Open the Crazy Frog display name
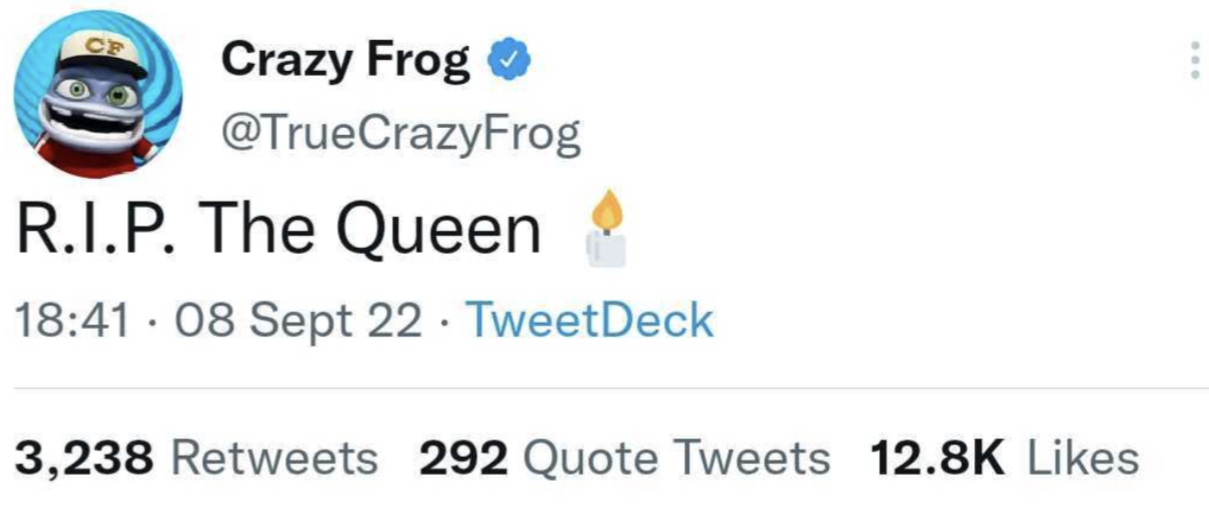Screen dimensions: 1209x512 click(346, 64)
